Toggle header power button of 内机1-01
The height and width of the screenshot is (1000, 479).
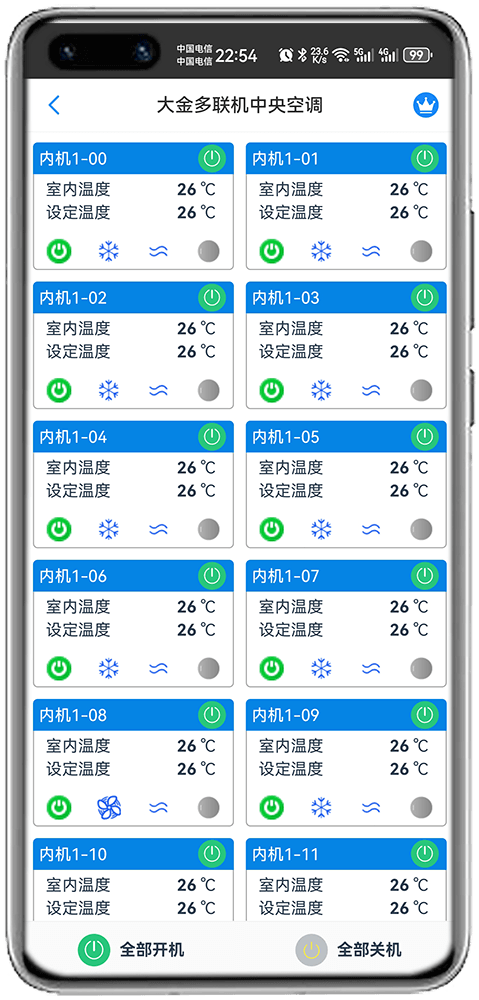(x=424, y=158)
